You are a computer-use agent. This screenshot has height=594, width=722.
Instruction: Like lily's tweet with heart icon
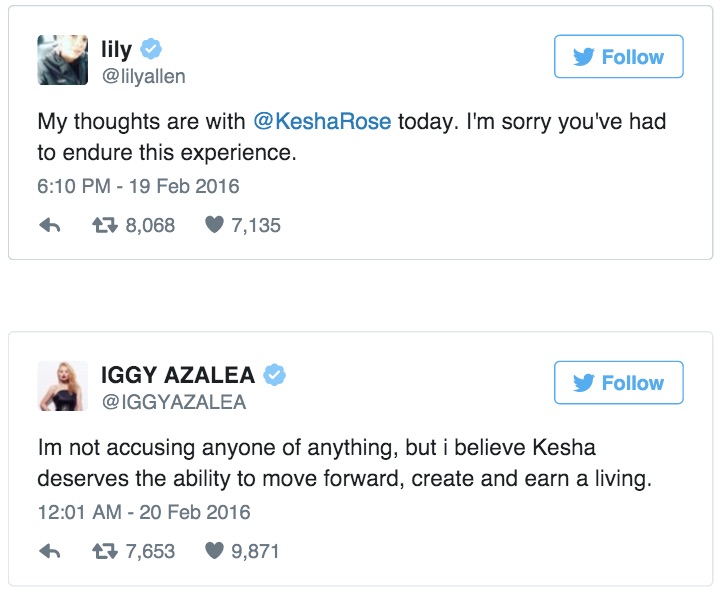(213, 226)
